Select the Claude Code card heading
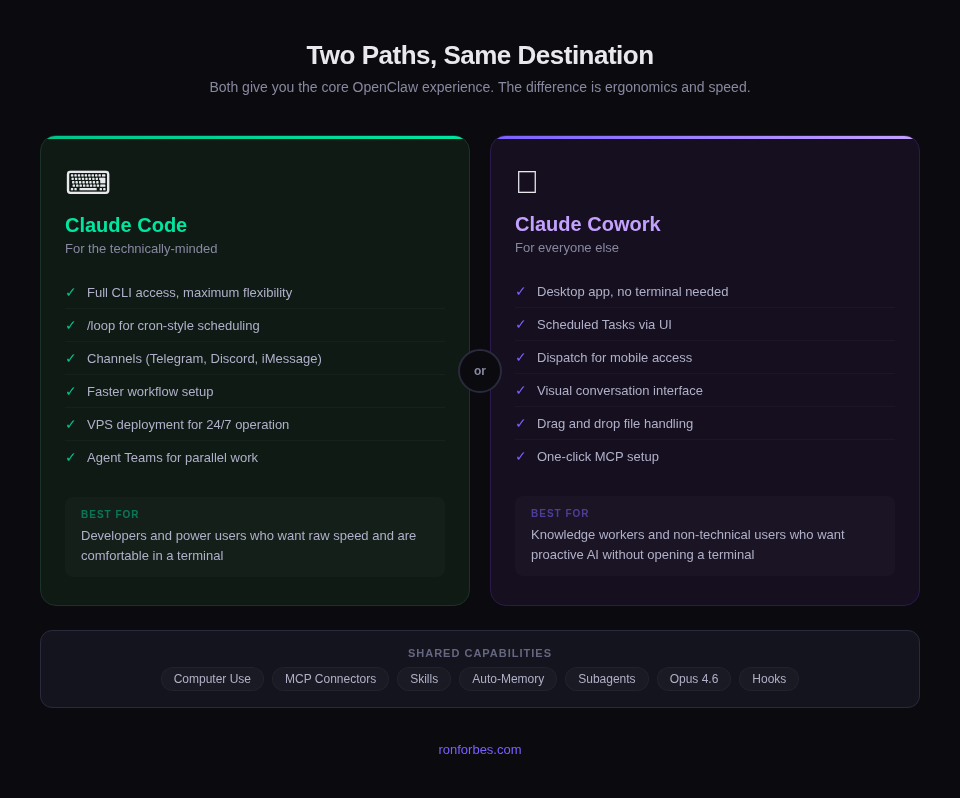 (x=126, y=225)
